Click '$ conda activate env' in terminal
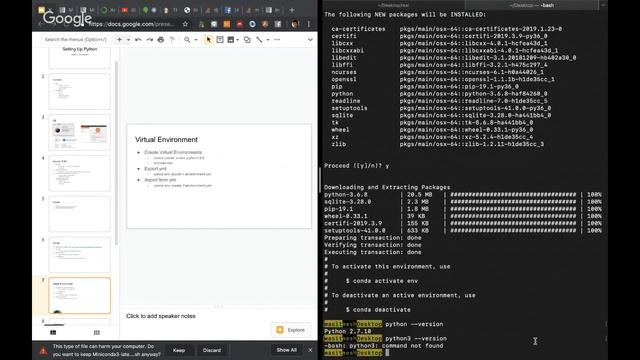 [x=382, y=281]
